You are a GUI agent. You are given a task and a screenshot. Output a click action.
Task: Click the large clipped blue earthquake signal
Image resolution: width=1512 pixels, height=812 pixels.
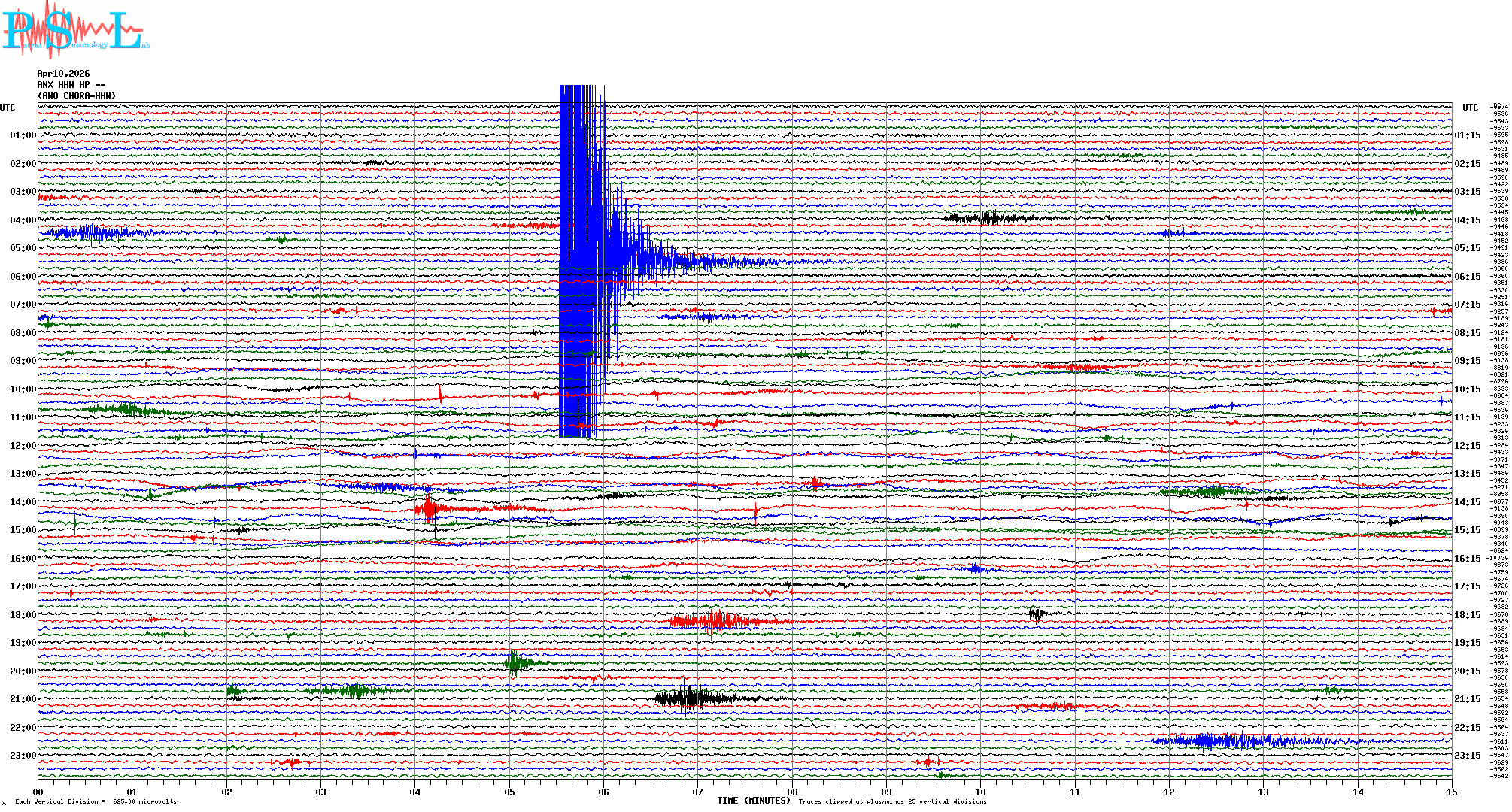point(579,256)
